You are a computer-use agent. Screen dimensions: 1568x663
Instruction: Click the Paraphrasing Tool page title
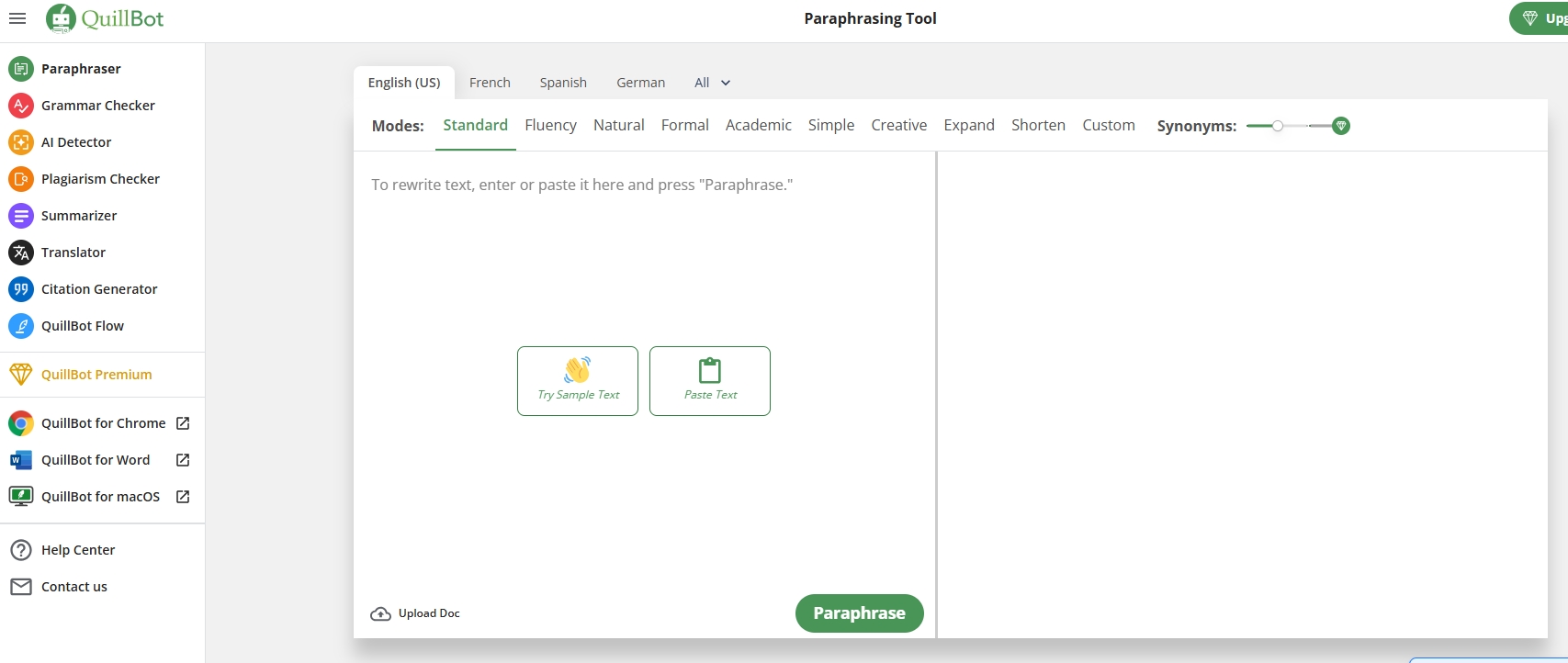click(871, 18)
